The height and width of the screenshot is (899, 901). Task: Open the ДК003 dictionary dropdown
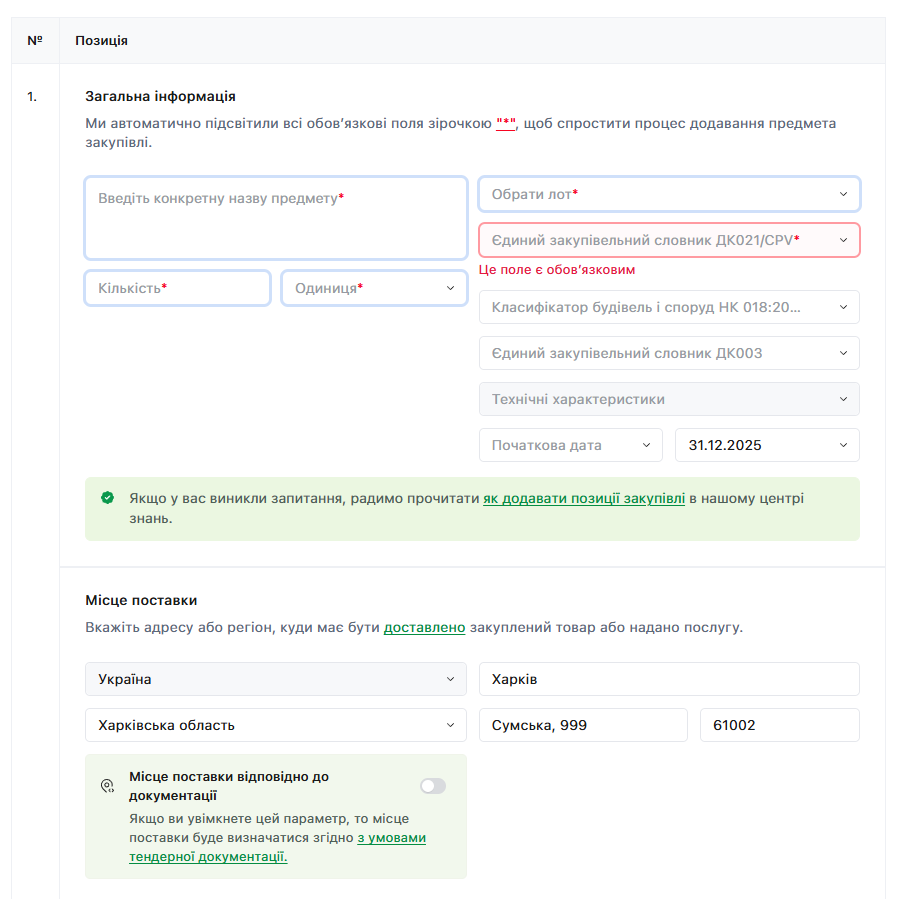[x=669, y=353]
